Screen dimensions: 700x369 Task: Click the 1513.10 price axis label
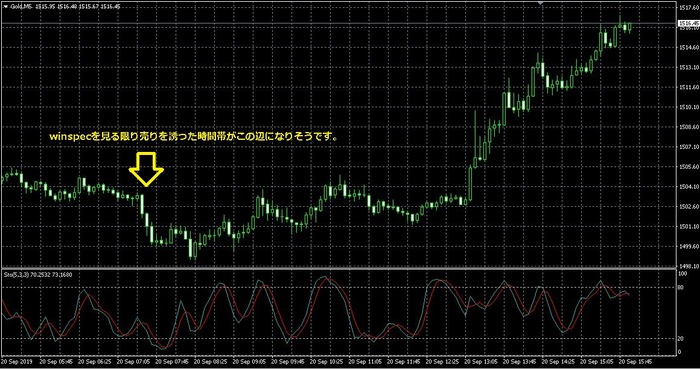tap(688, 67)
